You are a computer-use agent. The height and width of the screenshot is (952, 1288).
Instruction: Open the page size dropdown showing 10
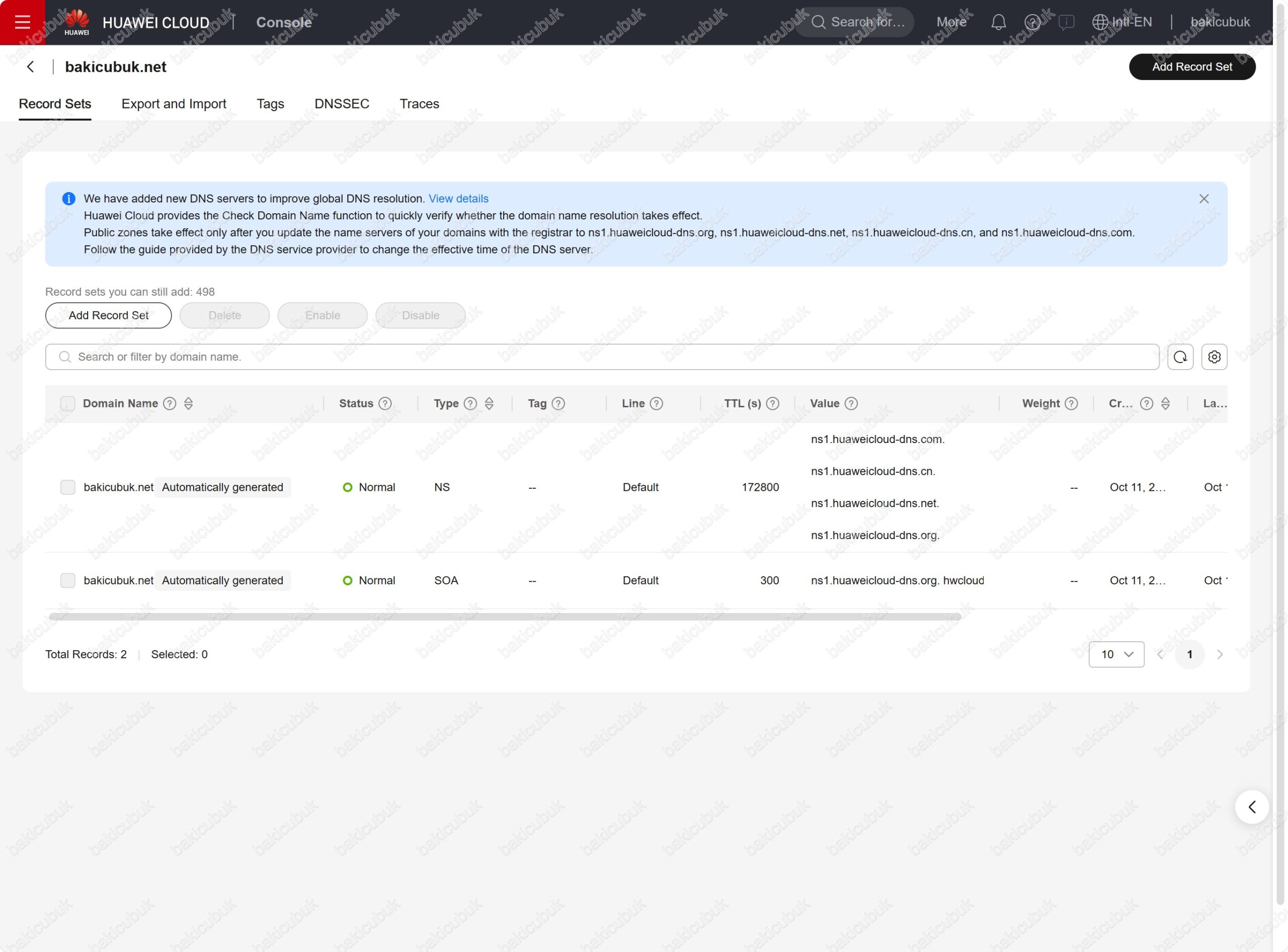point(1115,654)
